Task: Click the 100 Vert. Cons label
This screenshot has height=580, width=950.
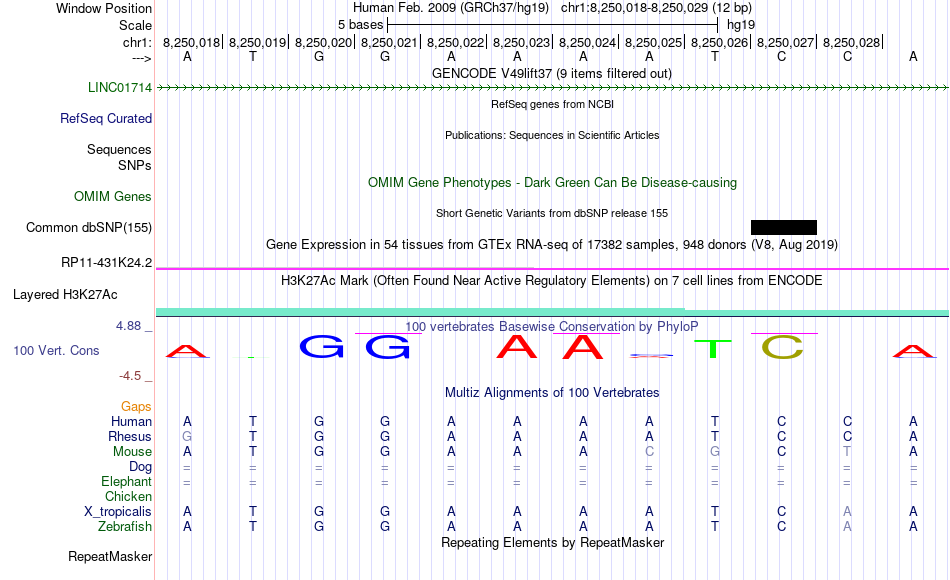Action: point(56,350)
